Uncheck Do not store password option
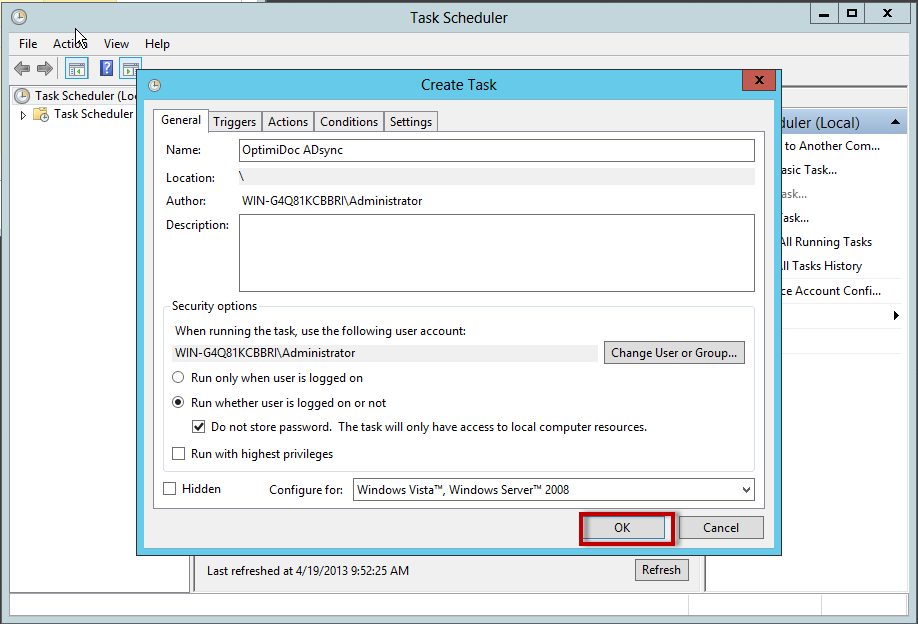Image resolution: width=918 pixels, height=624 pixels. [199, 427]
